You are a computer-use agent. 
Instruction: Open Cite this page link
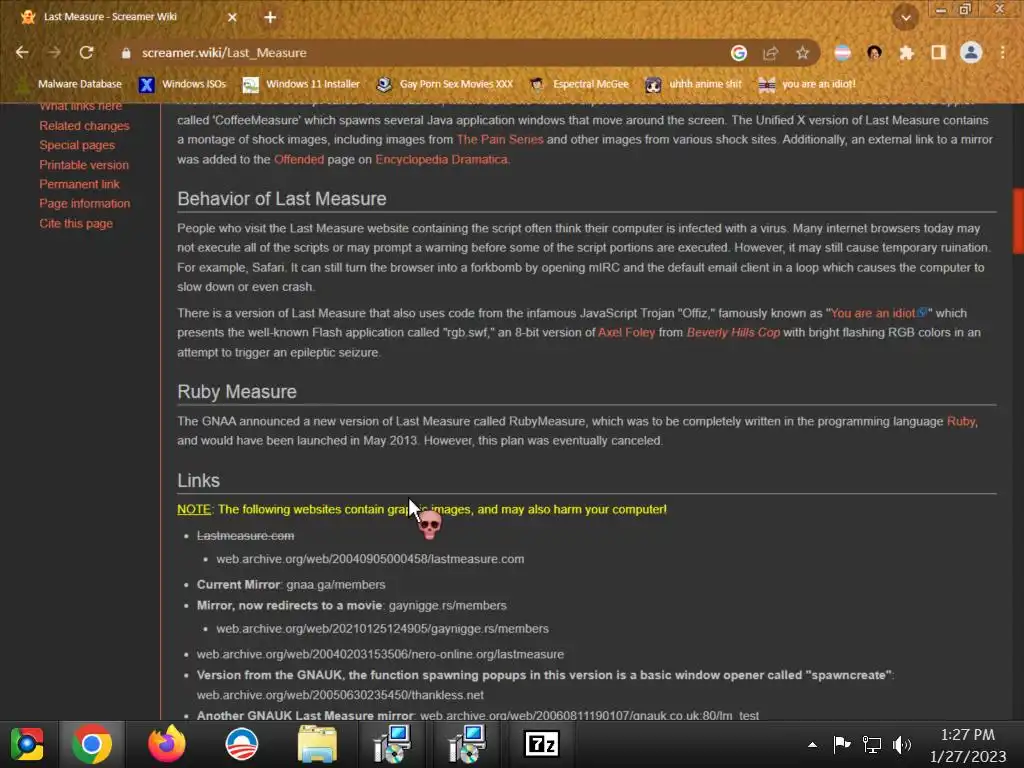click(76, 223)
